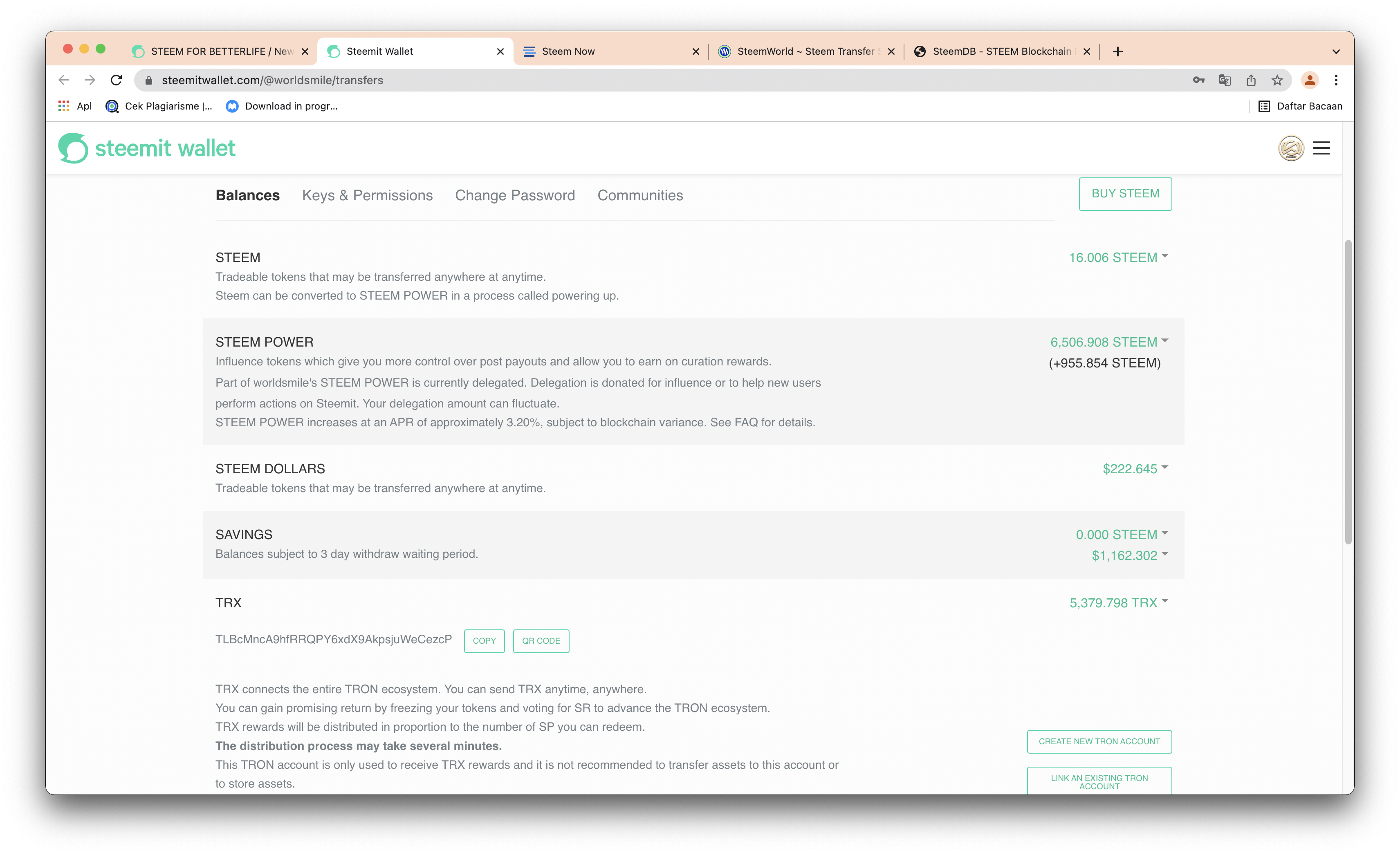This screenshot has height=855, width=1400.
Task: Expand the 6,506.908 STEEM power dropdown
Action: tap(1109, 342)
